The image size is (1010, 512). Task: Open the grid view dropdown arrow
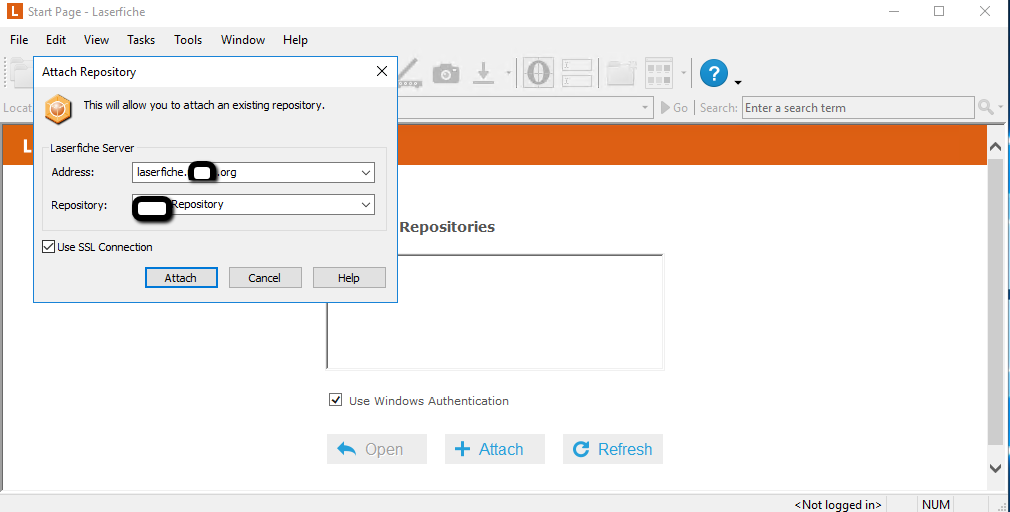(x=683, y=73)
